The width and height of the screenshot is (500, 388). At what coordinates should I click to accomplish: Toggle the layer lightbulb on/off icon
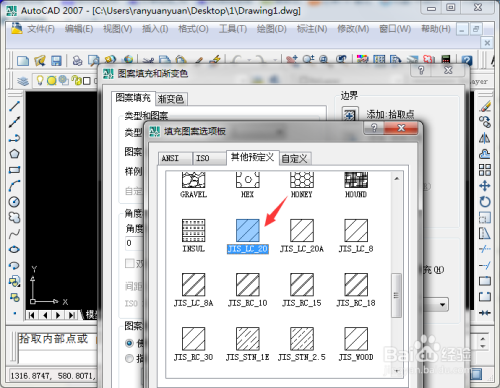[x=40, y=80]
